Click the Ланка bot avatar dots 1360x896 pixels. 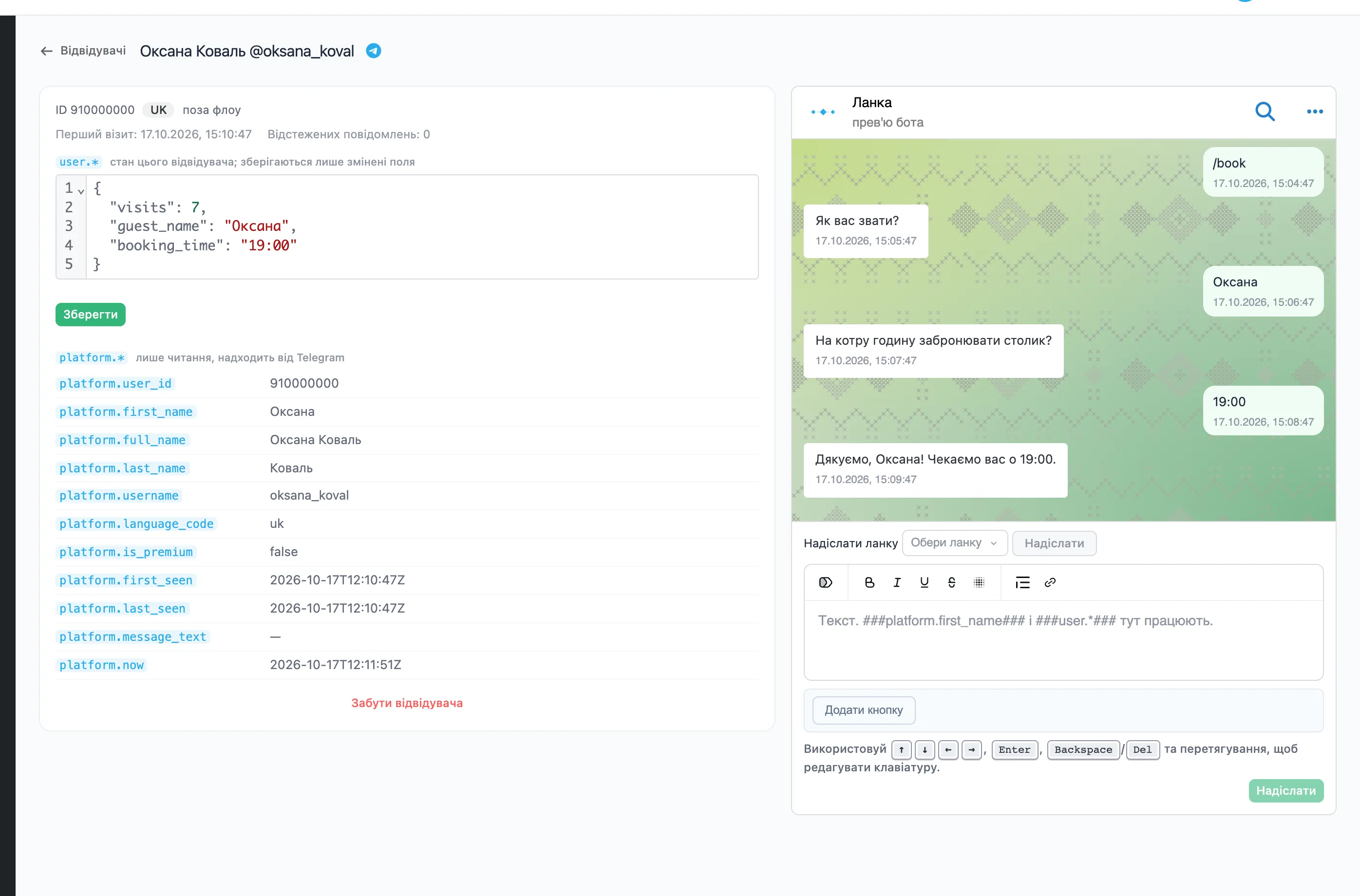[x=823, y=112]
